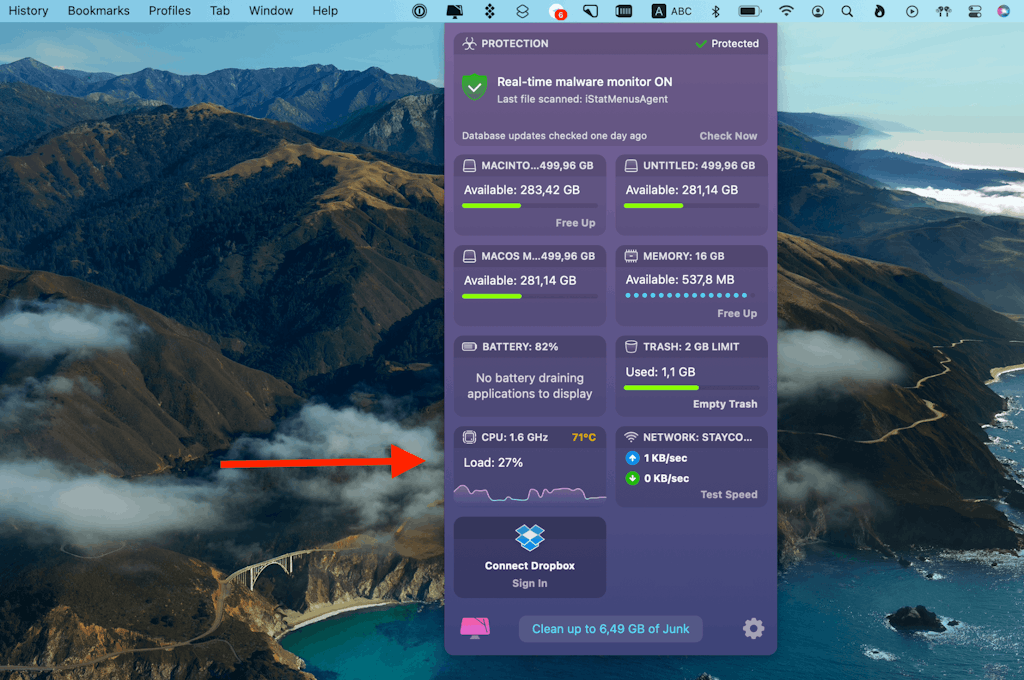Image resolution: width=1024 pixels, height=680 pixels.
Task: Open the Help menu
Action: click(x=325, y=11)
